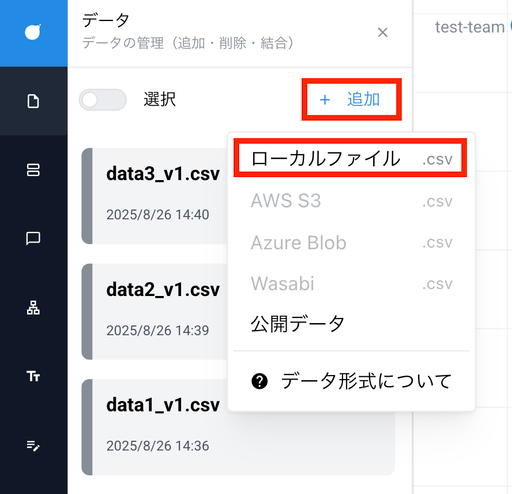Open the stacked rows icon in sidebar

tap(33, 170)
